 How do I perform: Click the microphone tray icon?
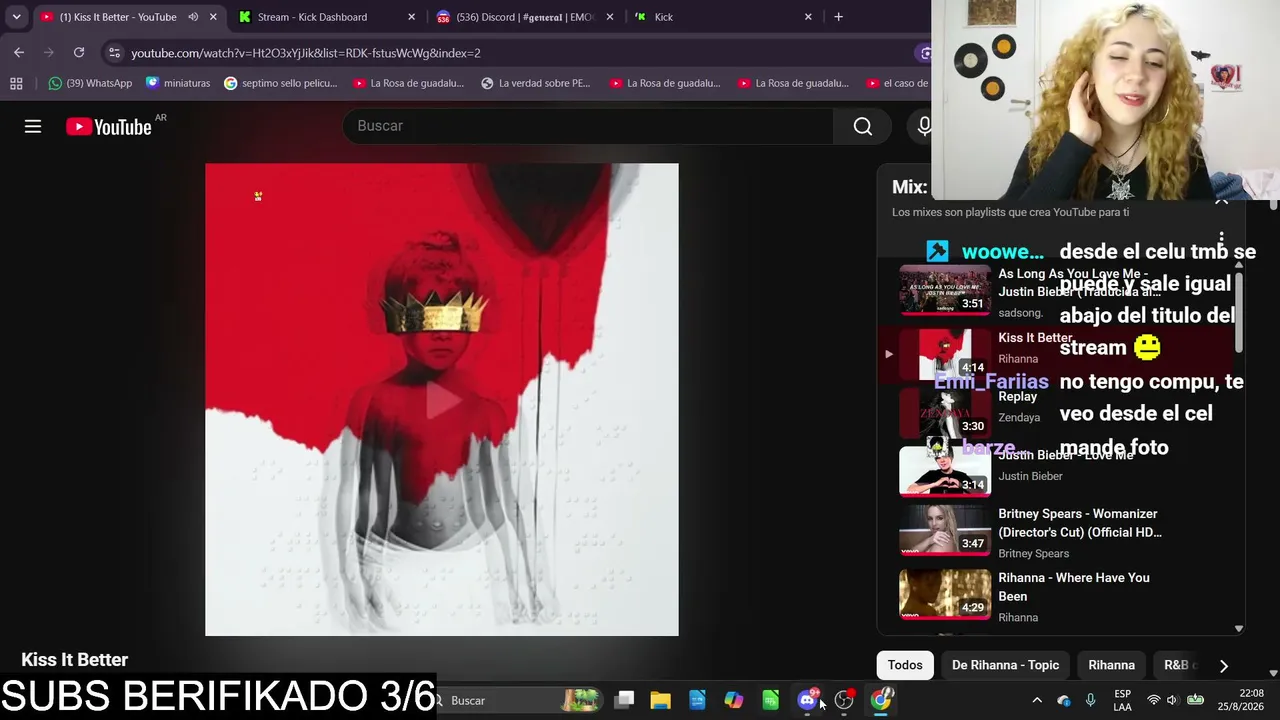click(1090, 700)
